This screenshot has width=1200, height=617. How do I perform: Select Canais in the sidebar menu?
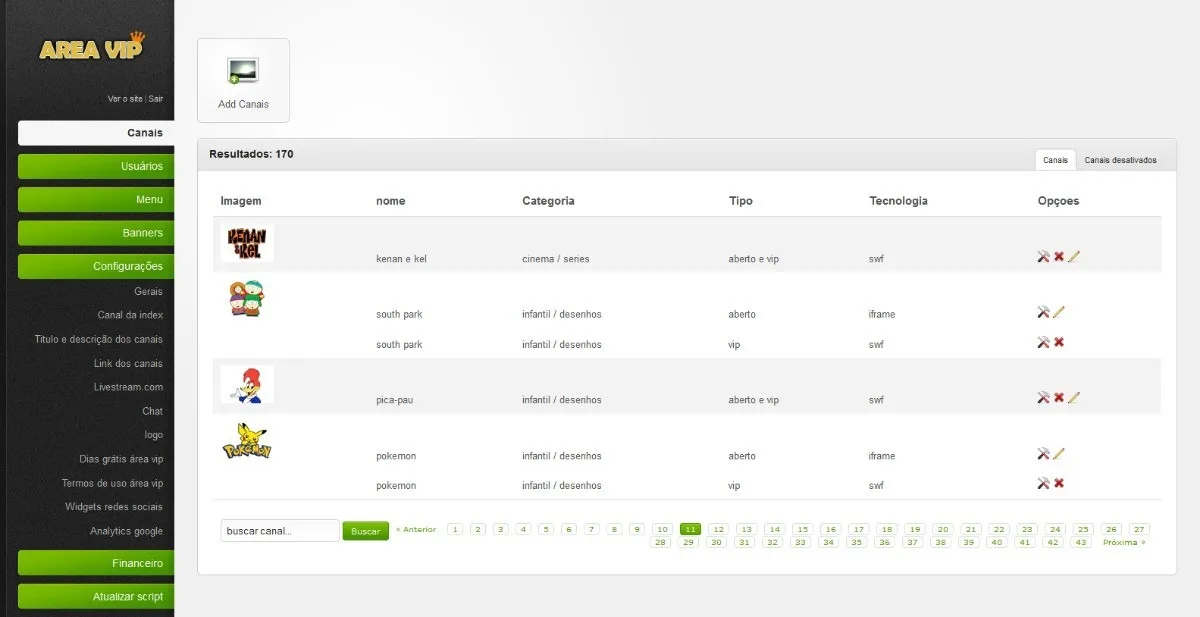click(x=95, y=133)
